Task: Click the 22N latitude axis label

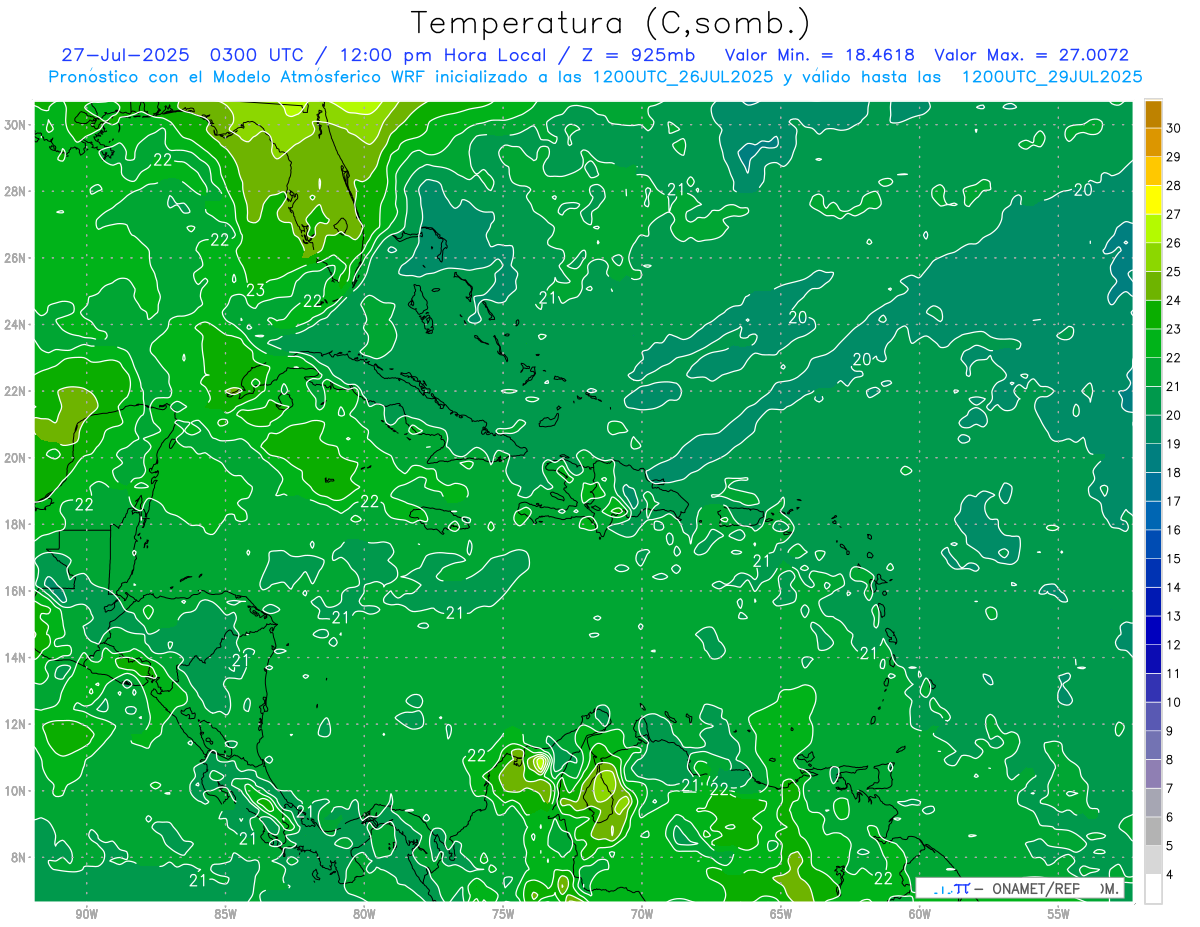Action: [x=17, y=391]
